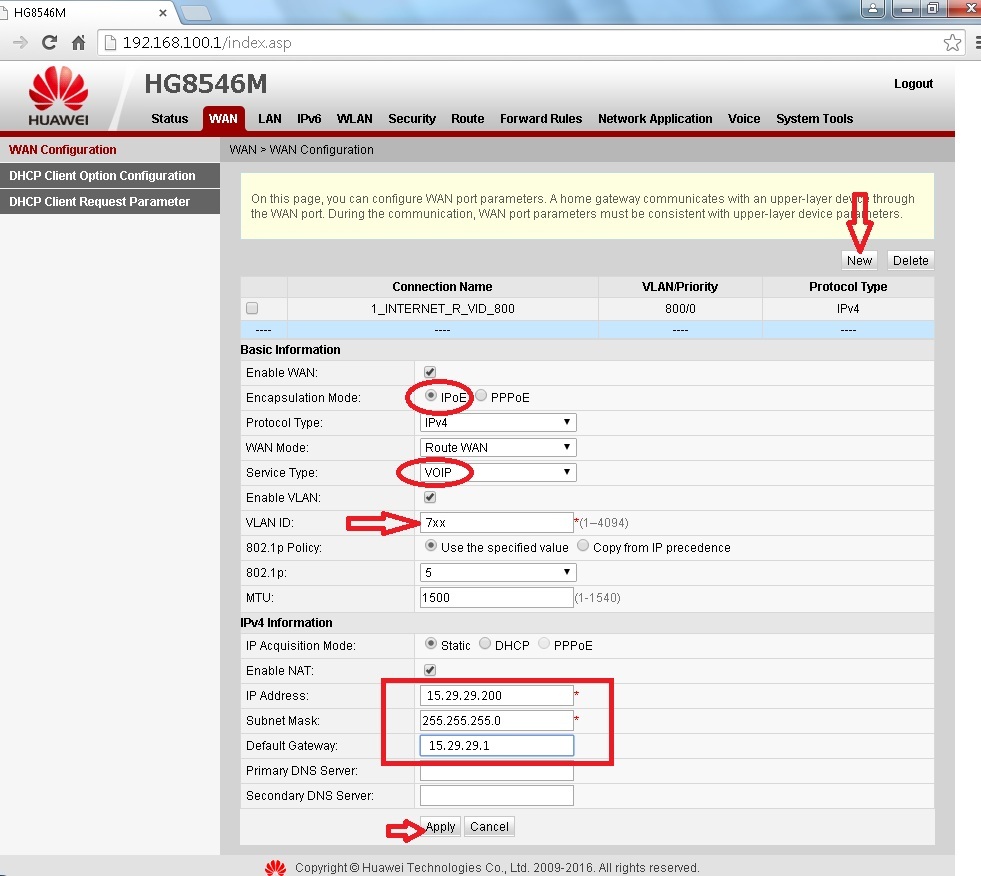Expand the WAN Mode dropdown
The width and height of the screenshot is (981, 876).
click(498, 447)
